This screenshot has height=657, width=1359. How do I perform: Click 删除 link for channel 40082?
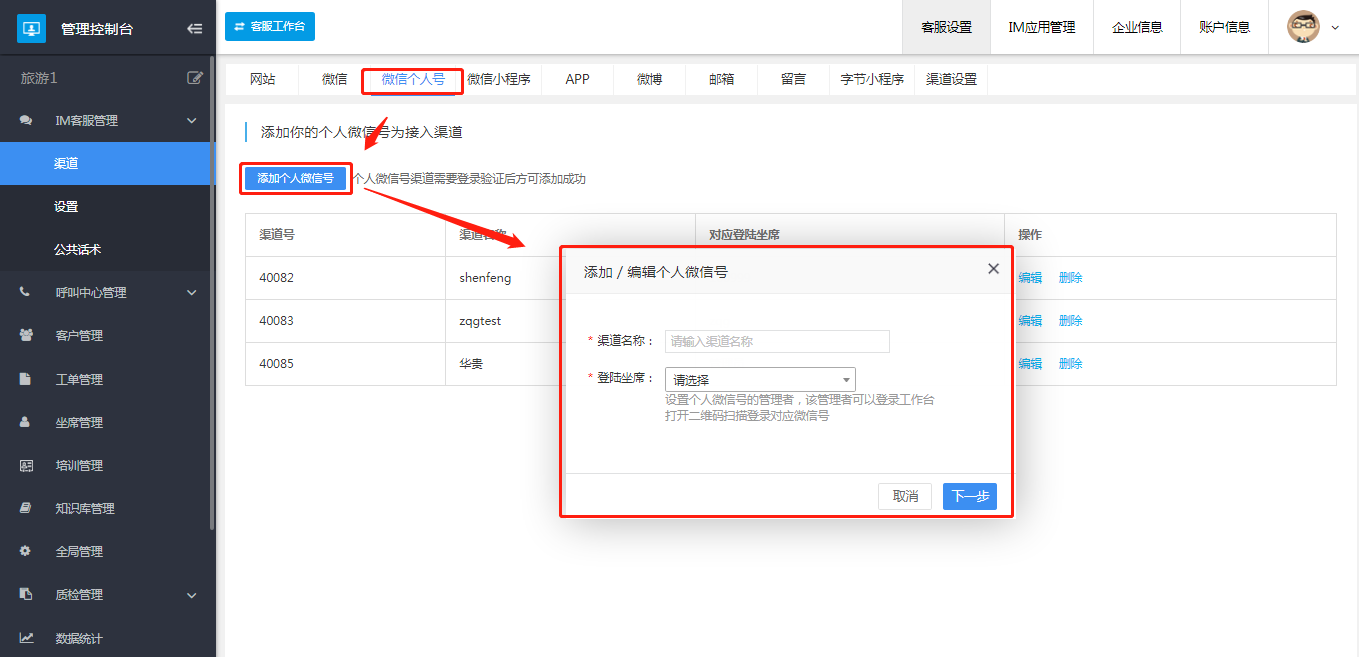pos(1070,278)
